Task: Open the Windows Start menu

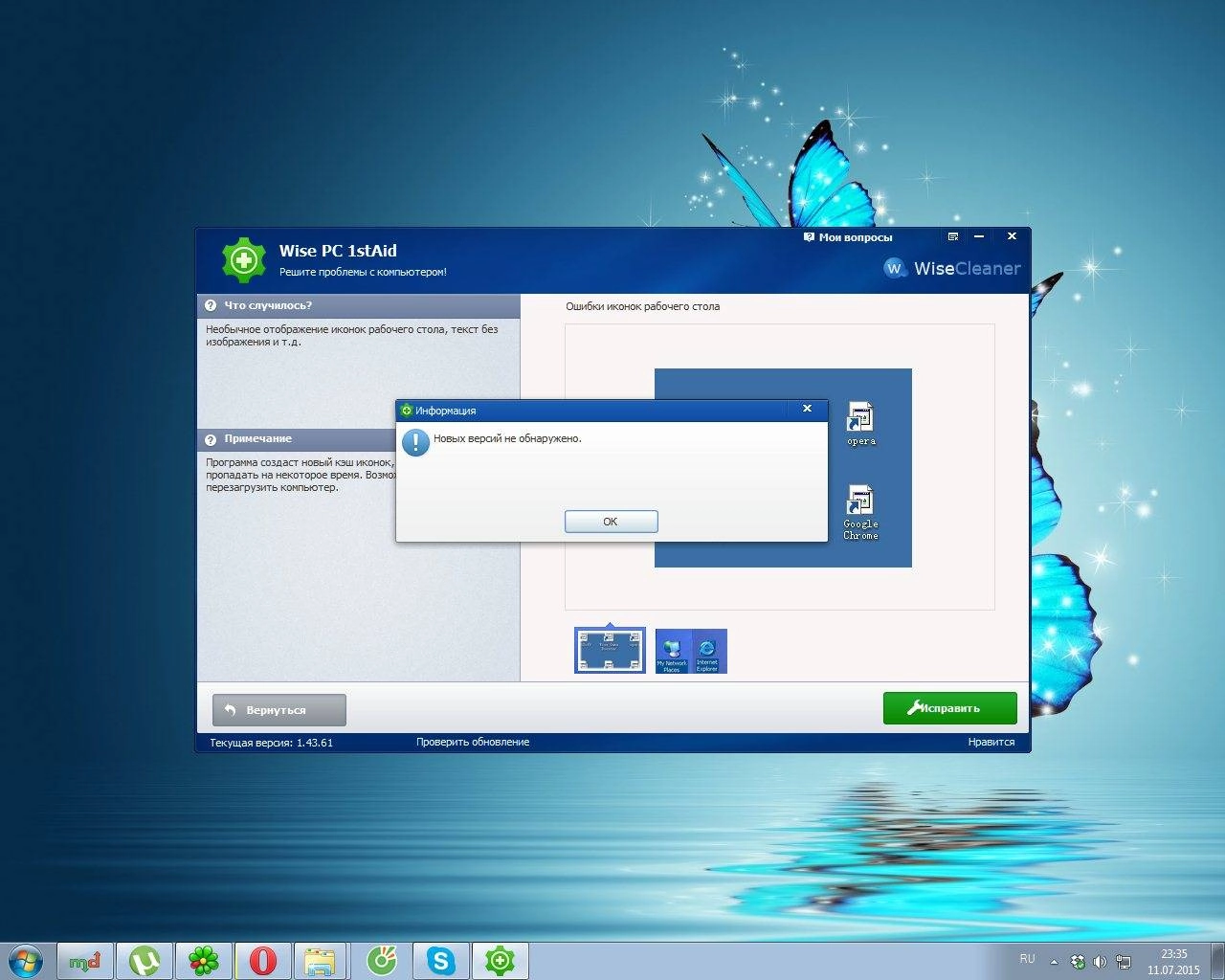Action: [25, 960]
